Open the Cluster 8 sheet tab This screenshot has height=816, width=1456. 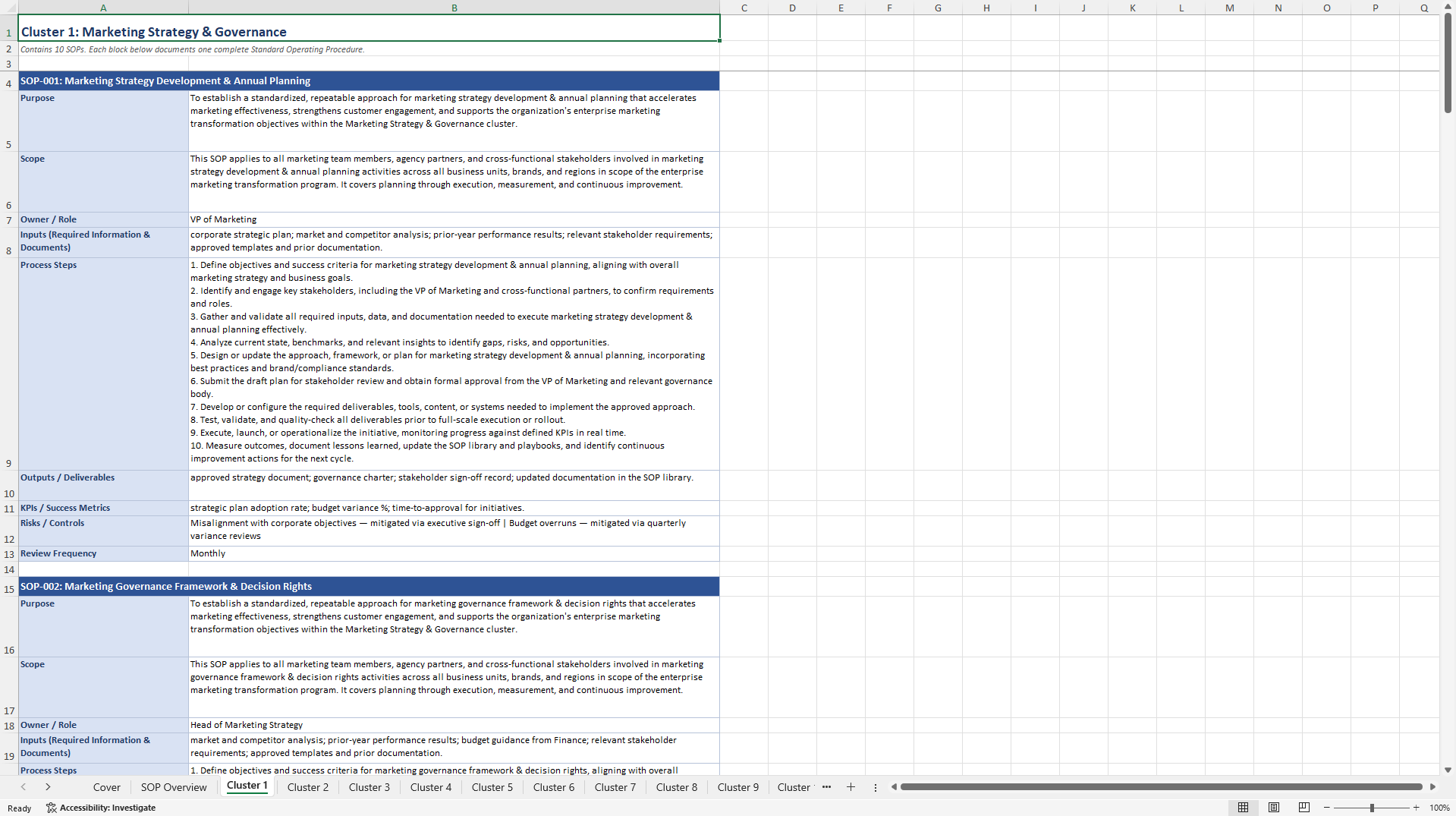click(677, 787)
